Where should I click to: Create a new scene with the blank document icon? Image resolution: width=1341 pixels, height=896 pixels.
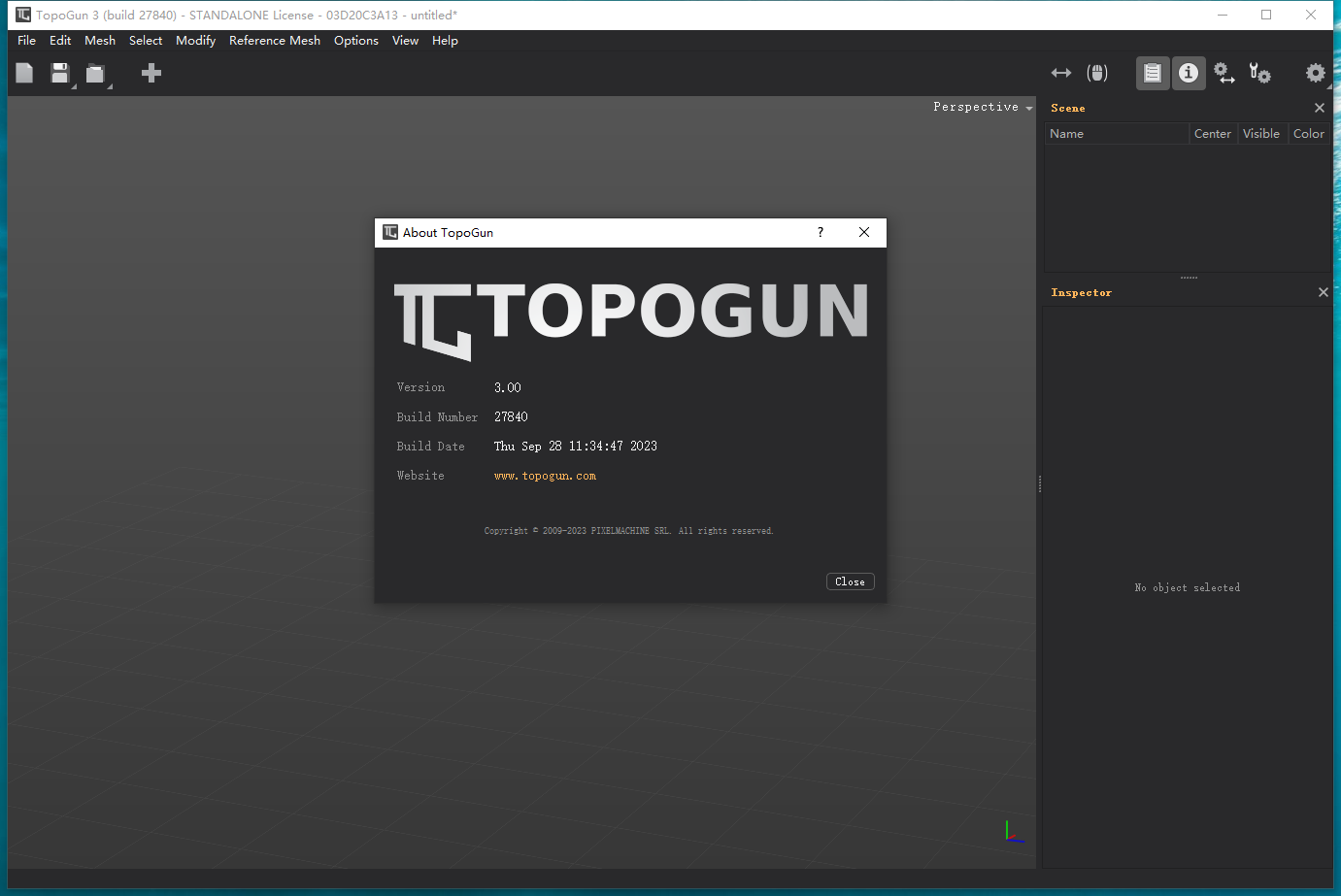point(23,73)
